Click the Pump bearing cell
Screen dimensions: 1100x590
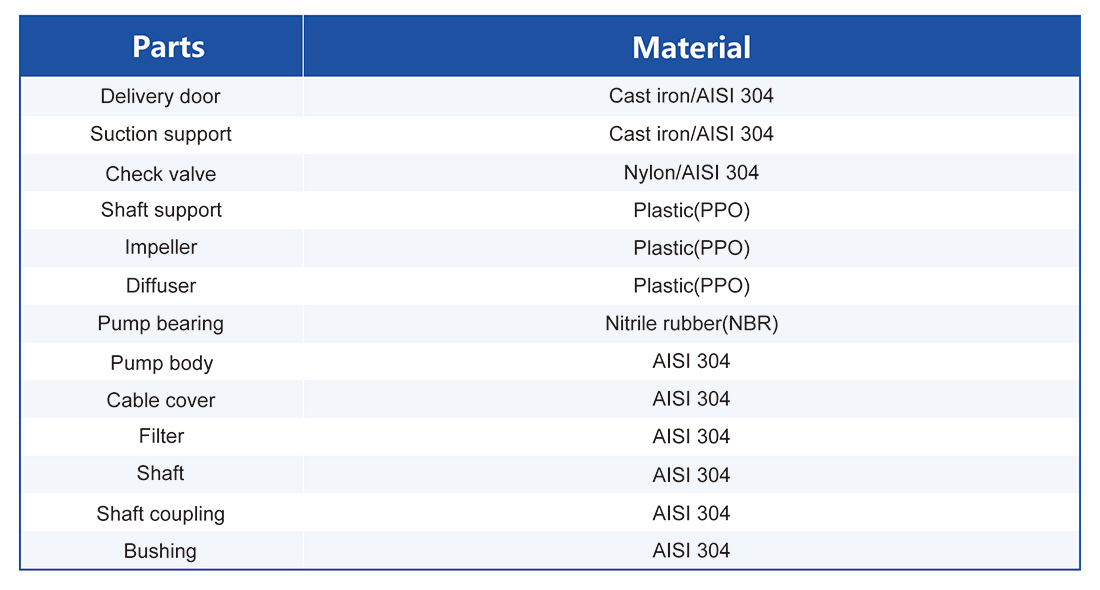[160, 324]
